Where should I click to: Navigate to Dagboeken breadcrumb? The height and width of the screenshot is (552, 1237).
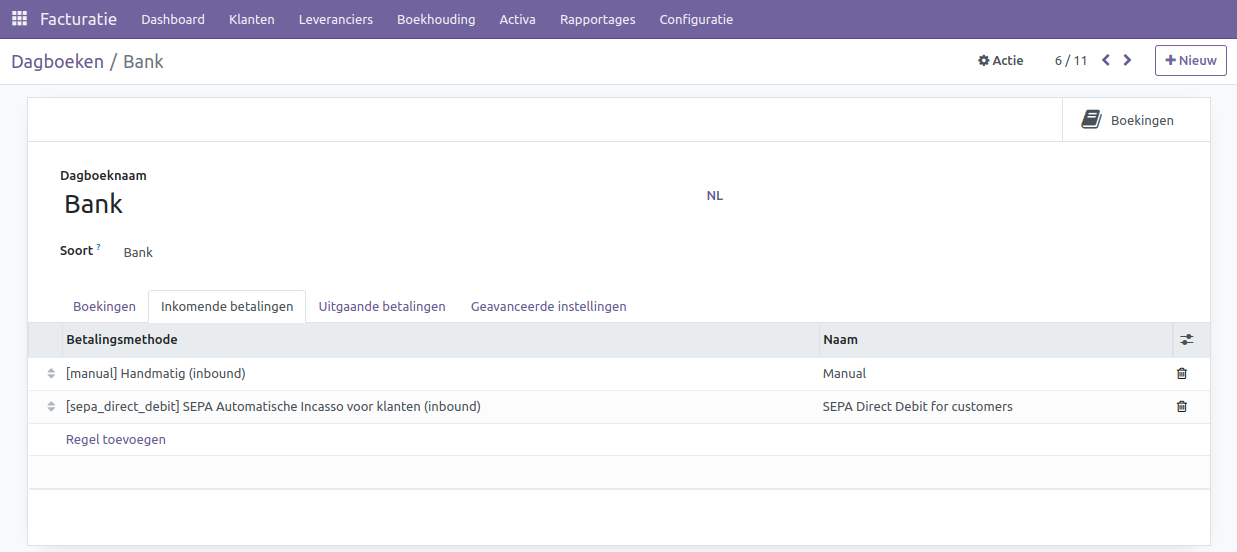point(57,61)
